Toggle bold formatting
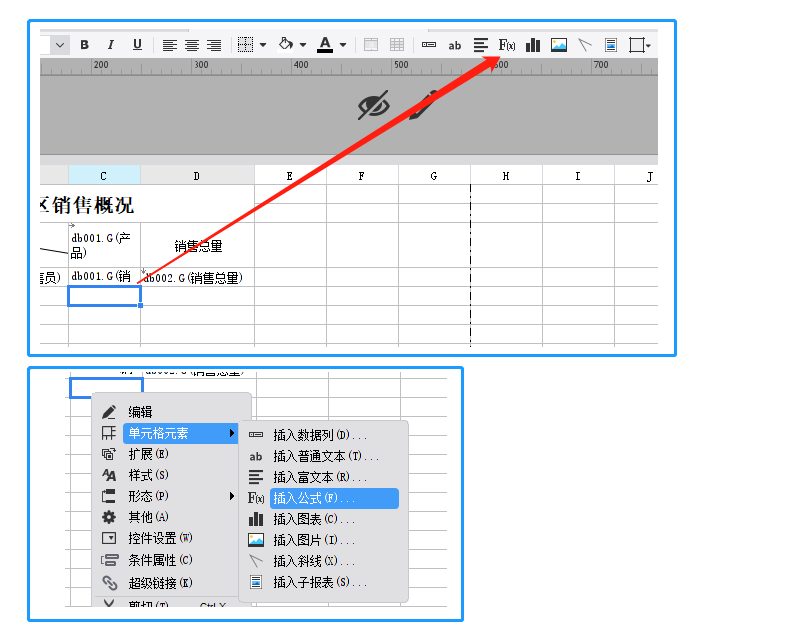Viewport: 804px width, 633px height. coord(86,44)
